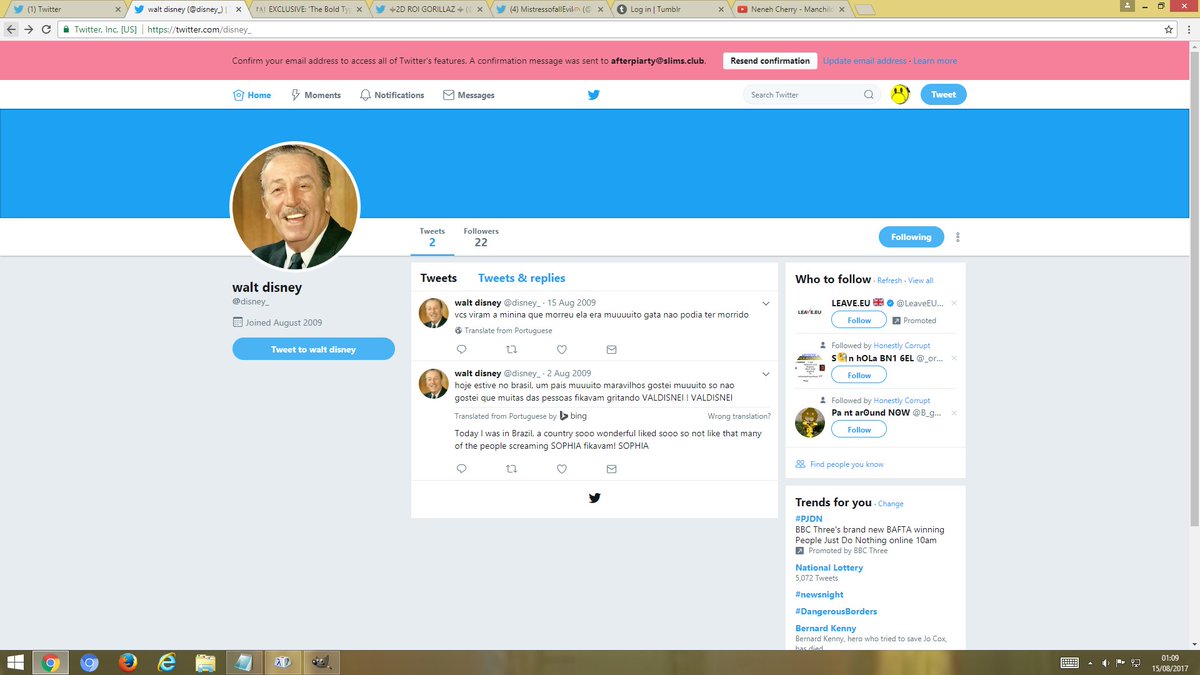
Task: Follow Pa nt arOund NOW account
Action: [x=859, y=430]
